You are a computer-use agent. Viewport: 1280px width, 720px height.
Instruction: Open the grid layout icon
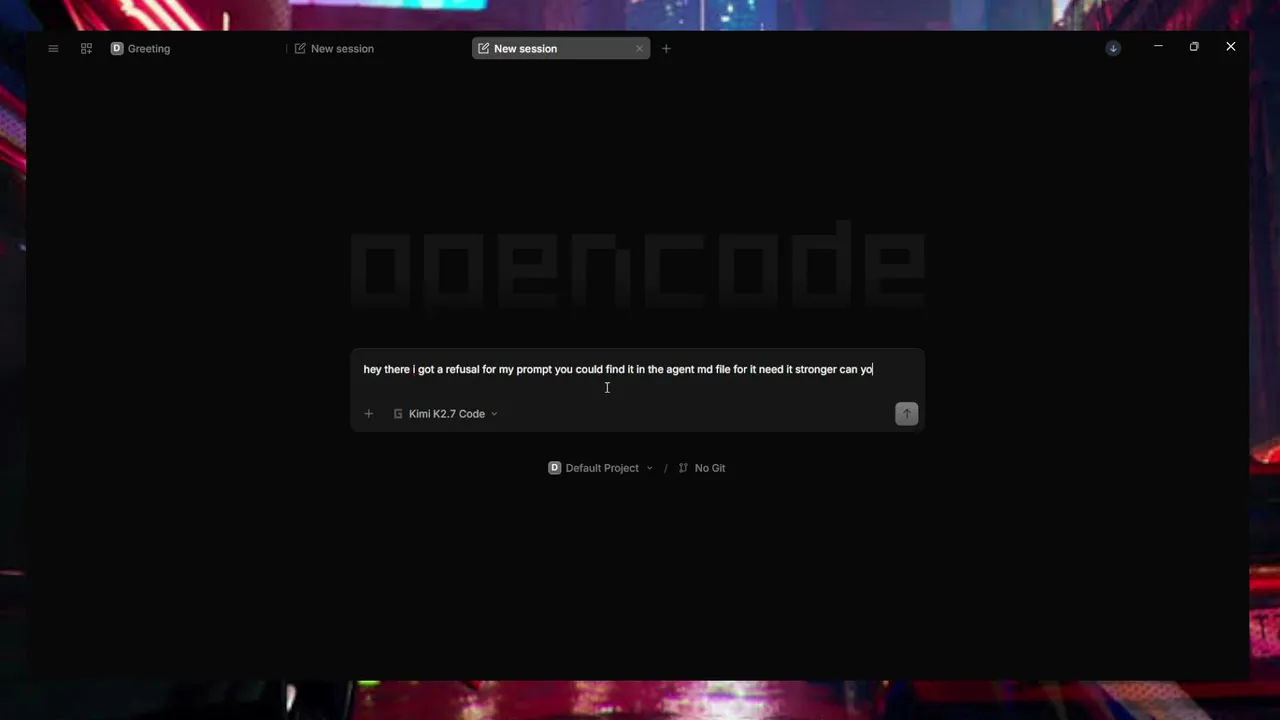[86, 48]
